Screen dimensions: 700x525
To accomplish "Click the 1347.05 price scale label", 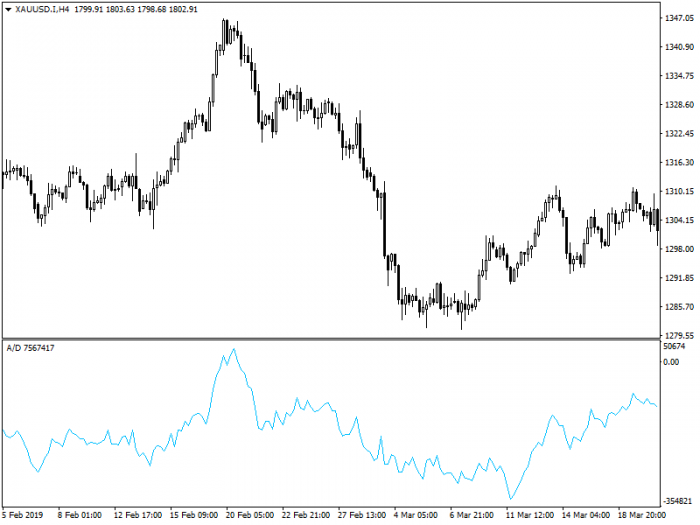I will pos(679,18).
